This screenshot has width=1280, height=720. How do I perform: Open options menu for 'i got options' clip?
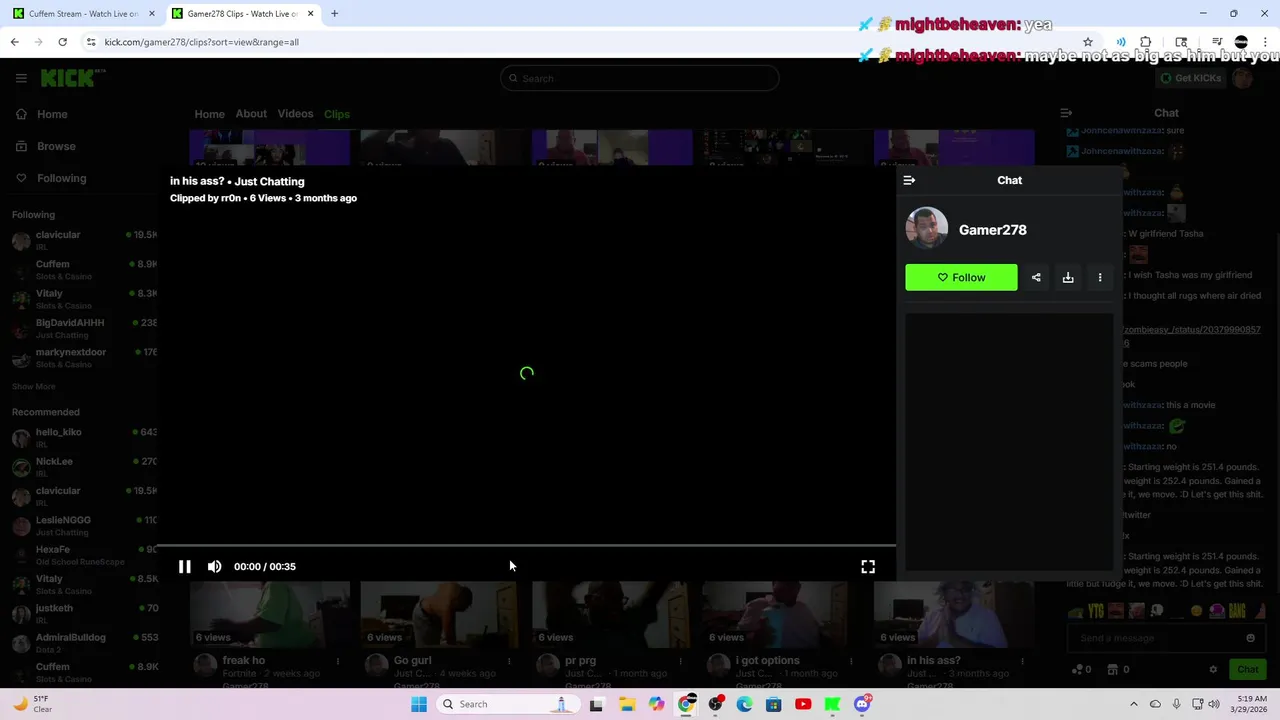click(x=850, y=661)
